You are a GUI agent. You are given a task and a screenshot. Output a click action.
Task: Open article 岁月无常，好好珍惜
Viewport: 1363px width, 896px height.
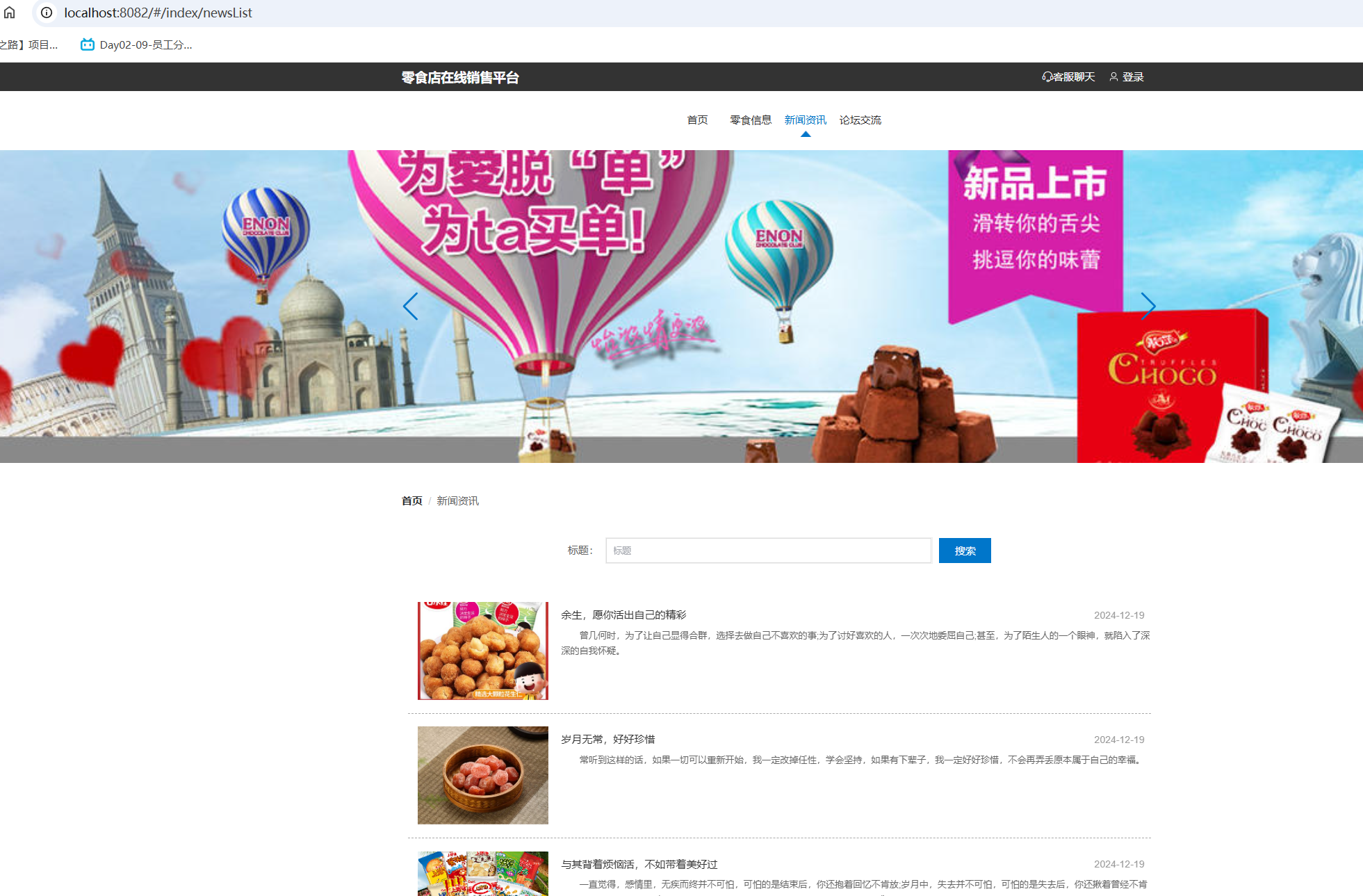pyautogui.click(x=608, y=740)
